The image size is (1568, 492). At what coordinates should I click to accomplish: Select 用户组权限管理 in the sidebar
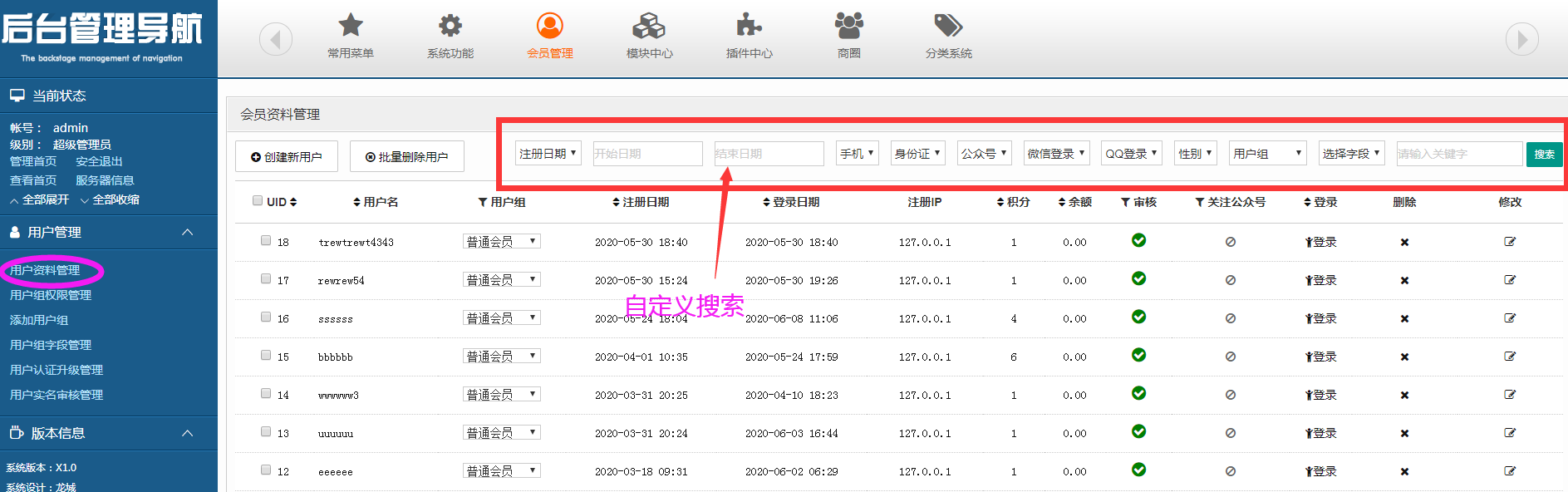click(51, 295)
